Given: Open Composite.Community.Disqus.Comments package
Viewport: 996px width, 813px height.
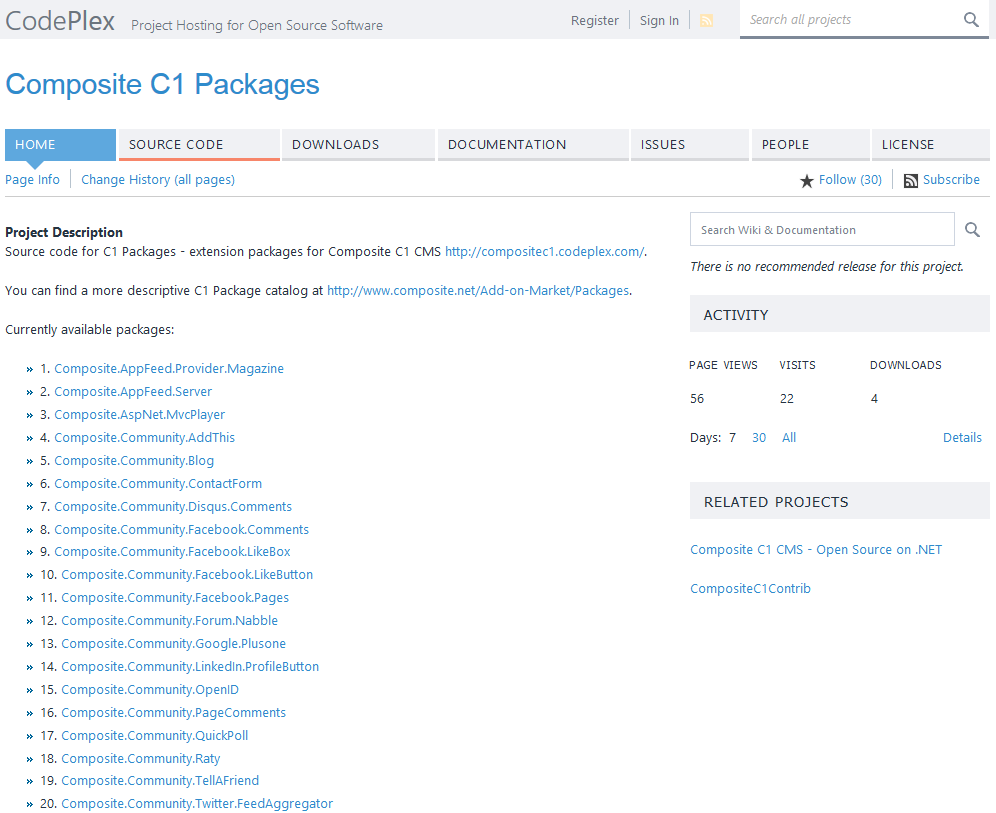Looking at the screenshot, I should click(x=173, y=506).
